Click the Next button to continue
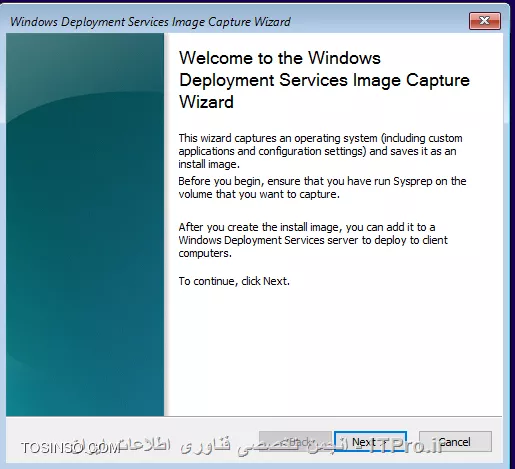 (370, 442)
